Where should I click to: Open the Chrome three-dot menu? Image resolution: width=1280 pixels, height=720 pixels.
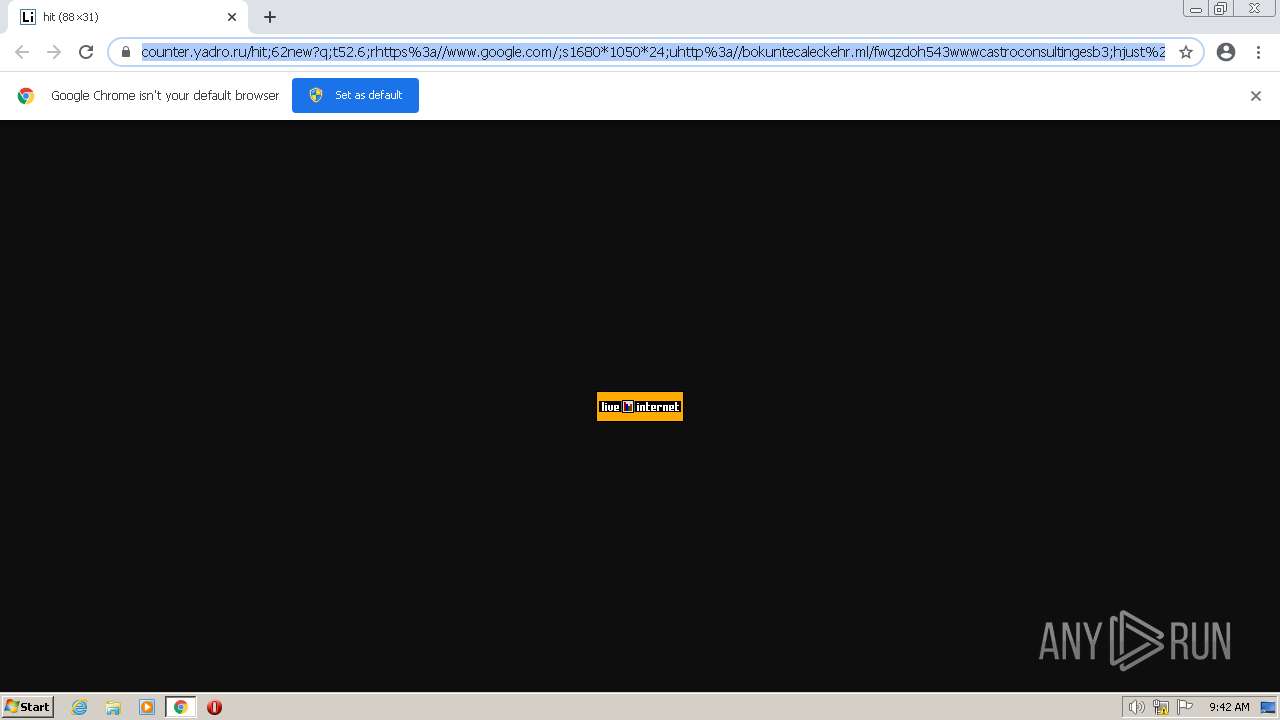[1258, 52]
